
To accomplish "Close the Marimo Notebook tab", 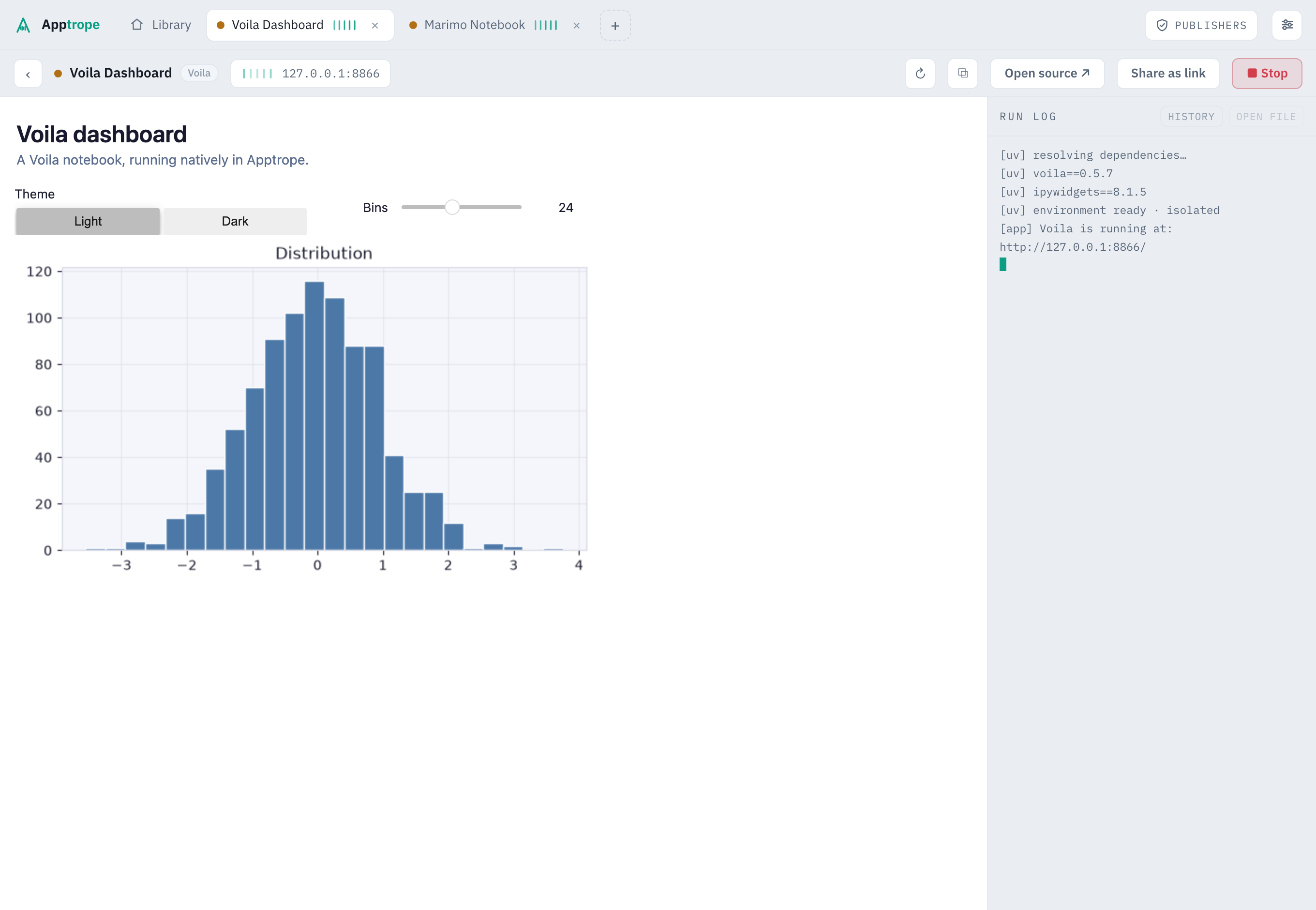I will [x=576, y=25].
